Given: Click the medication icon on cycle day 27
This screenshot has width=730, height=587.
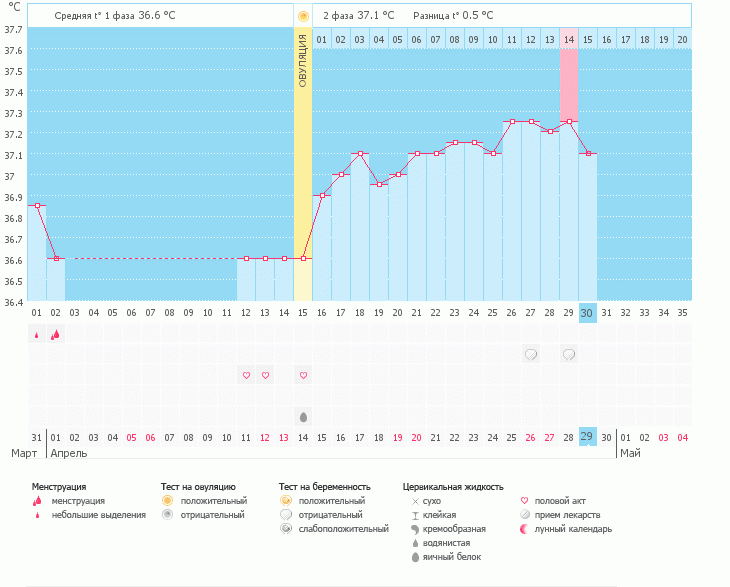Looking at the screenshot, I should coord(531,354).
